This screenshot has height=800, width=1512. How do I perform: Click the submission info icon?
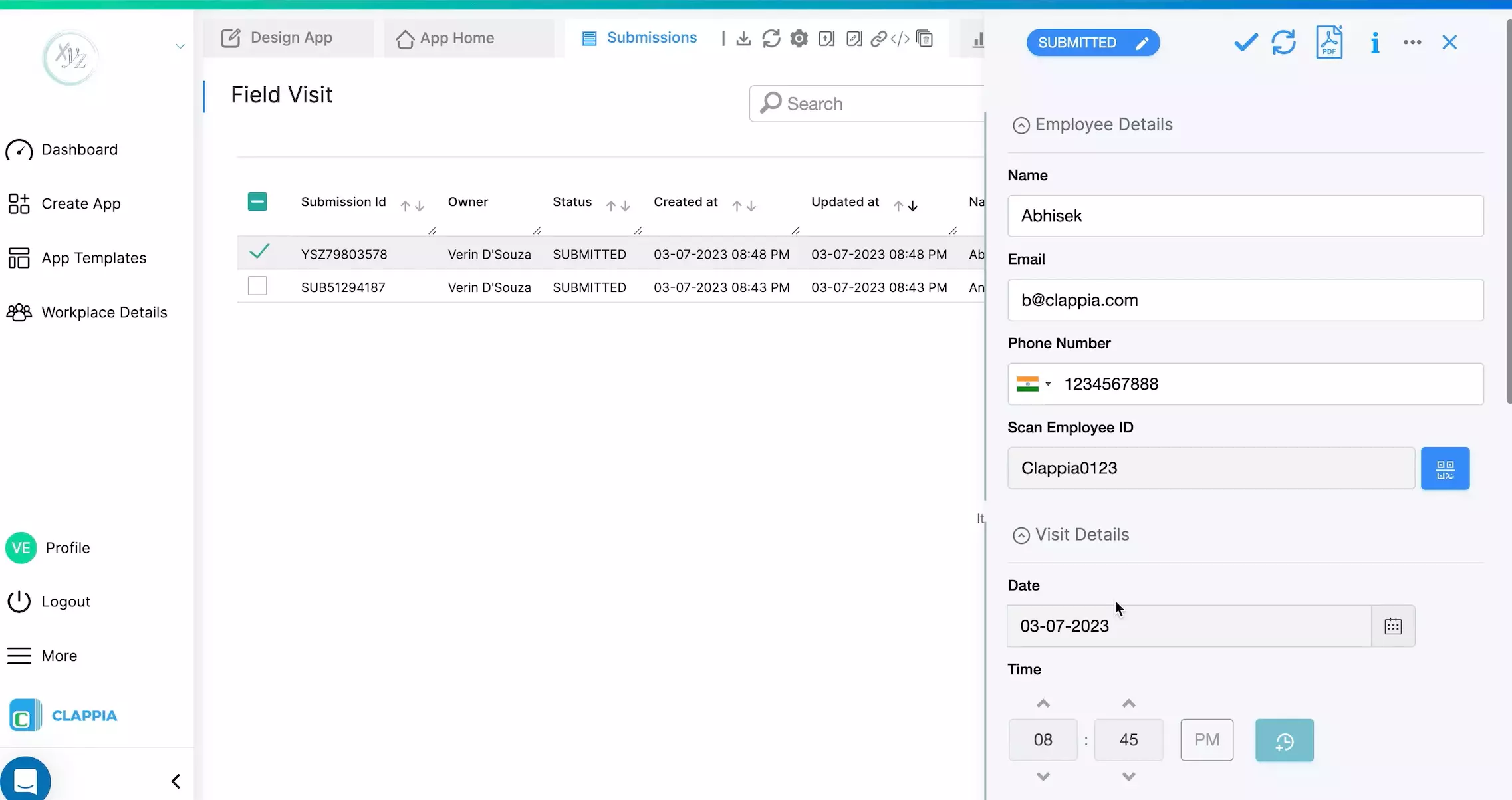click(1374, 41)
